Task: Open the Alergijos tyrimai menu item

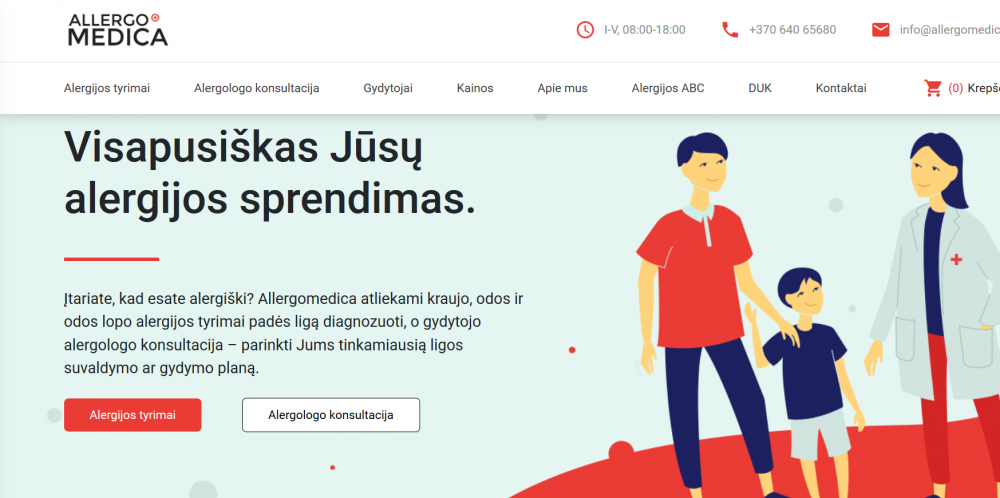Action: tap(107, 88)
